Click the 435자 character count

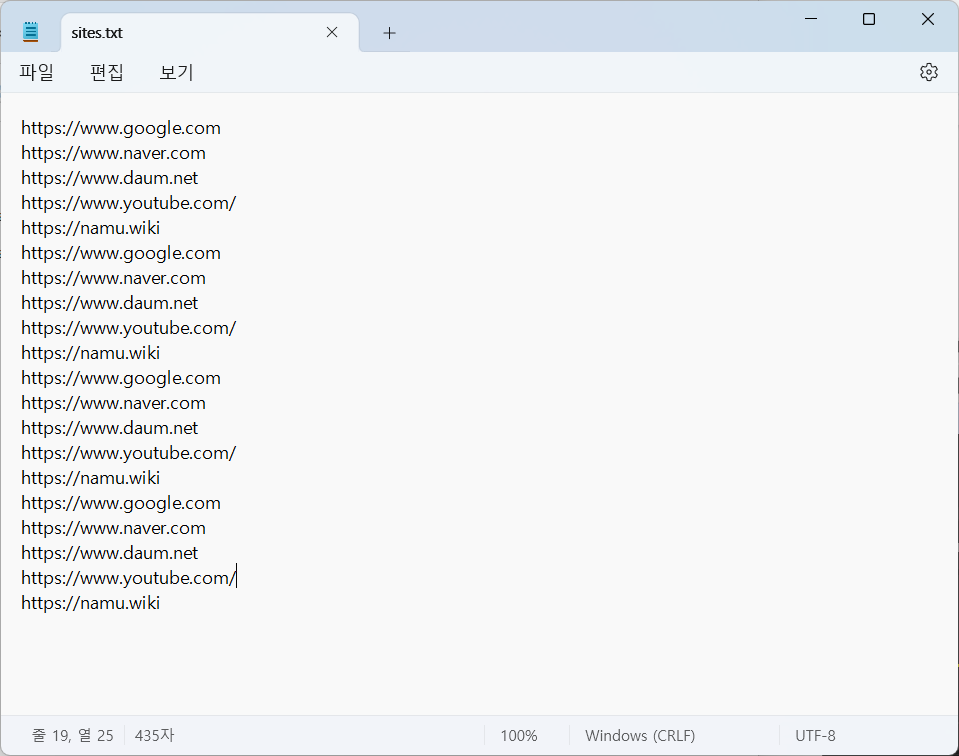click(154, 735)
